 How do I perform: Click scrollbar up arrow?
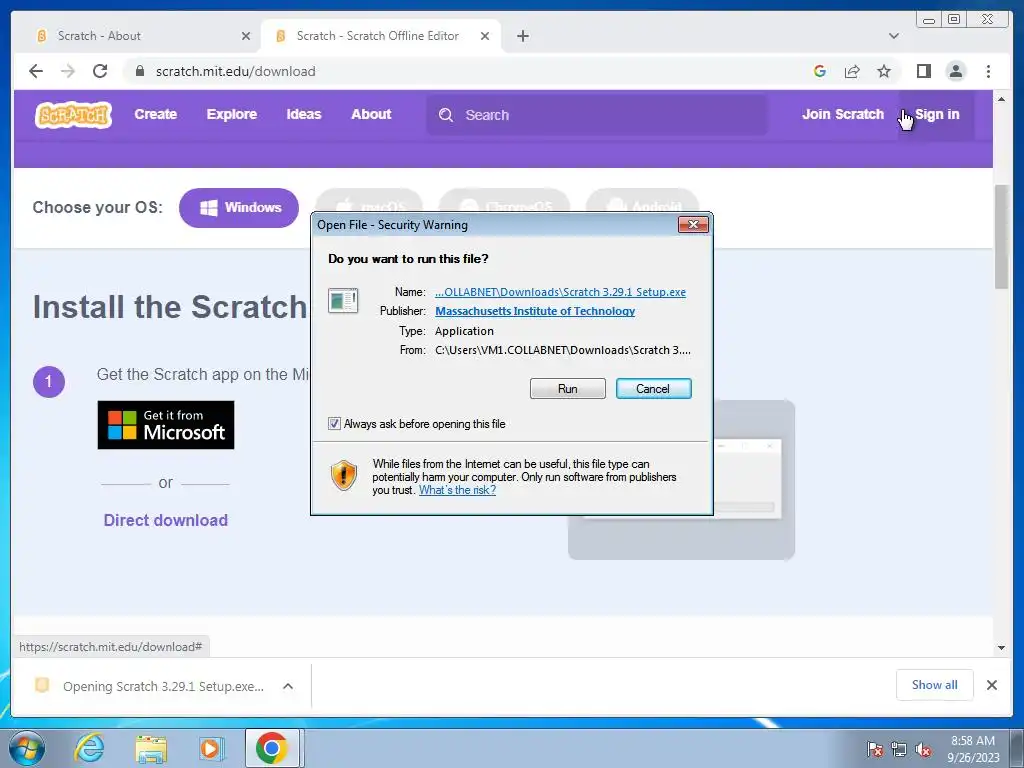click(1001, 99)
